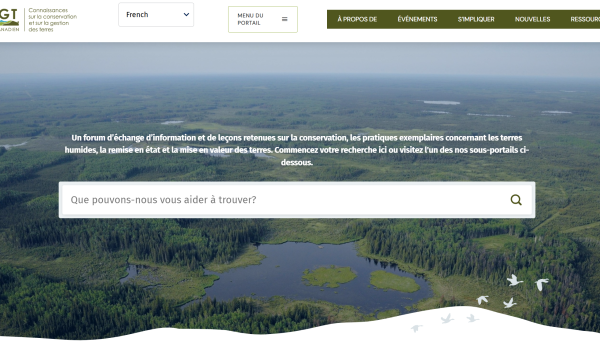Screen dimensions: 600x360
Task: Open the Nouvelles menu item
Action: coord(532,19)
